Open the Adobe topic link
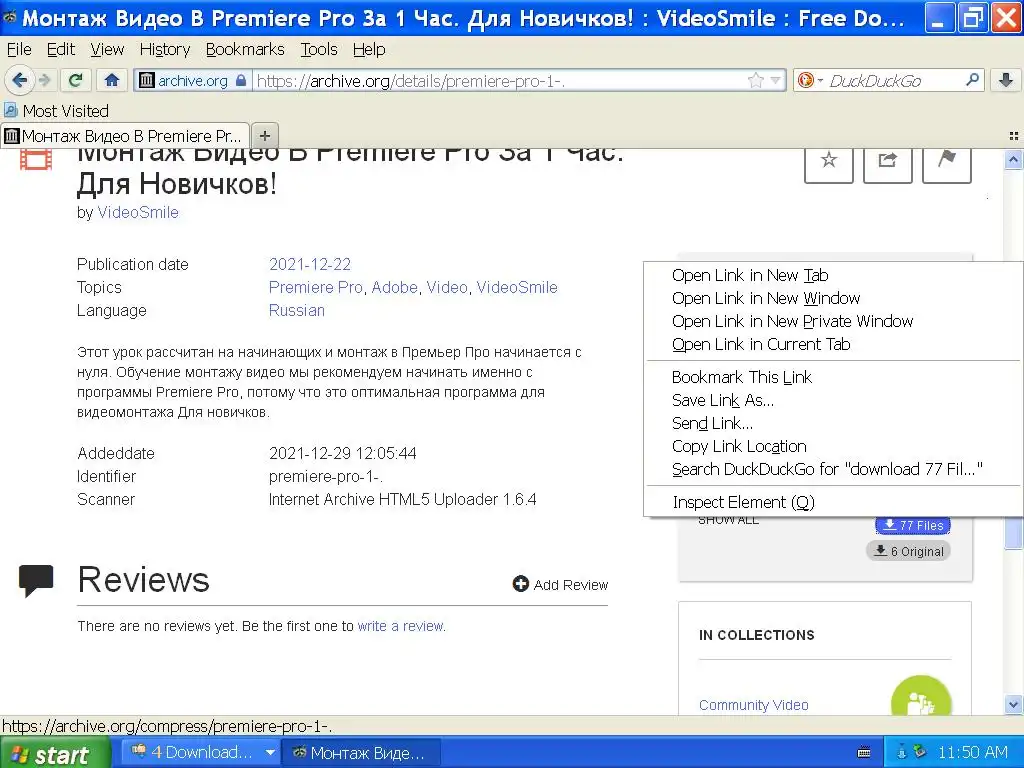 point(394,287)
